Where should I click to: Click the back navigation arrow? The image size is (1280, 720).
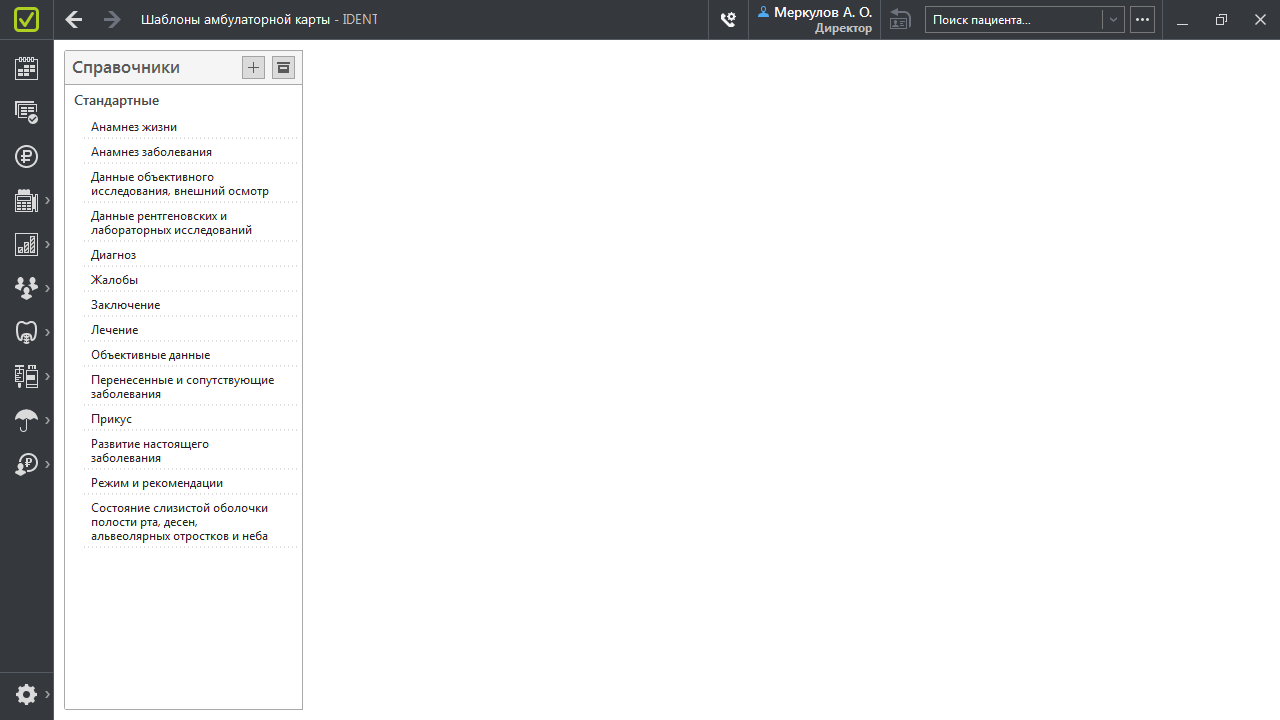(74, 20)
